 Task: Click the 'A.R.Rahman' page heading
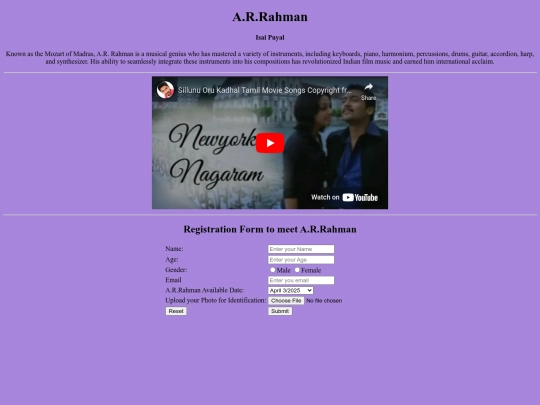click(270, 17)
